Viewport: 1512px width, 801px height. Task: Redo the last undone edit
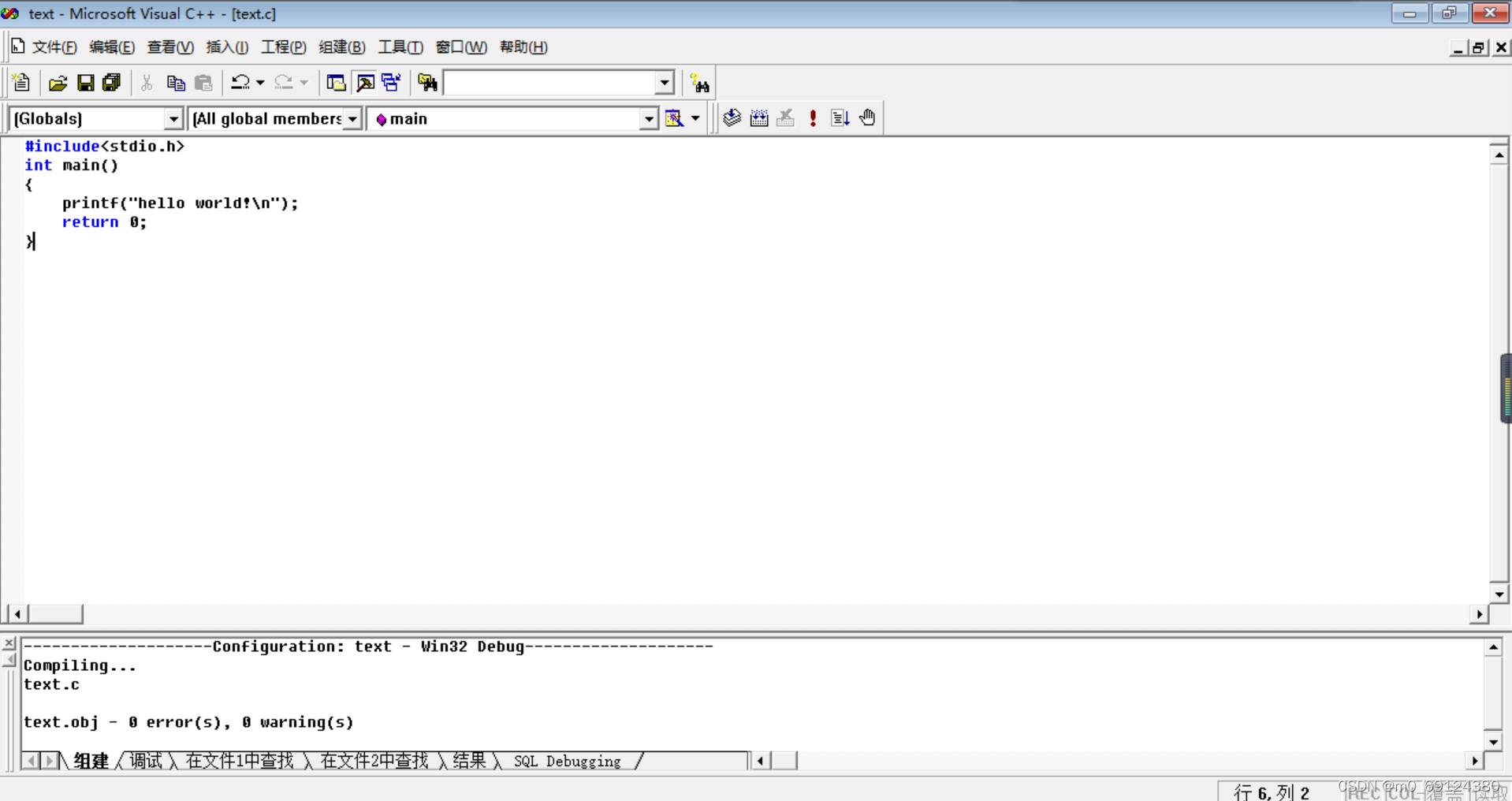tap(284, 83)
